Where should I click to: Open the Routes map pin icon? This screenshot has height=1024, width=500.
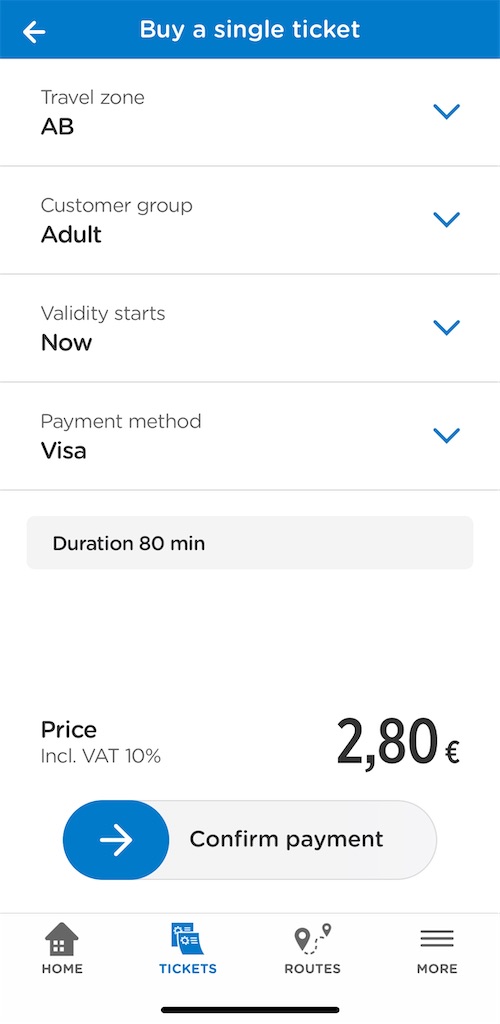point(313,939)
